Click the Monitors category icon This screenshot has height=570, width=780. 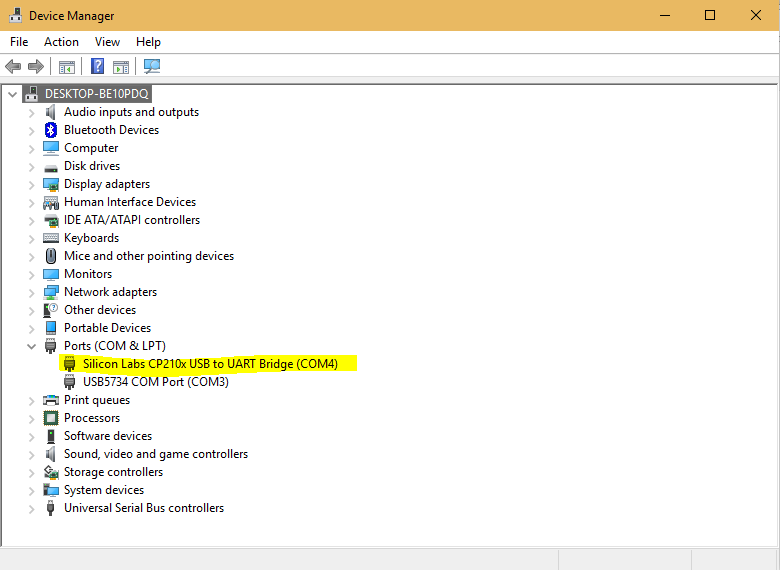click(x=51, y=274)
